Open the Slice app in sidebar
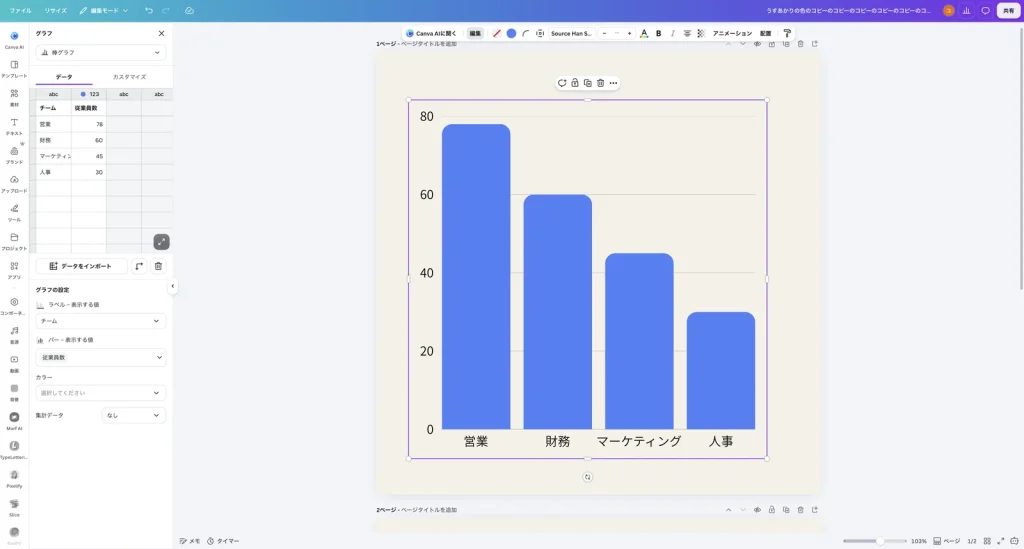This screenshot has width=1024, height=549. (14, 507)
